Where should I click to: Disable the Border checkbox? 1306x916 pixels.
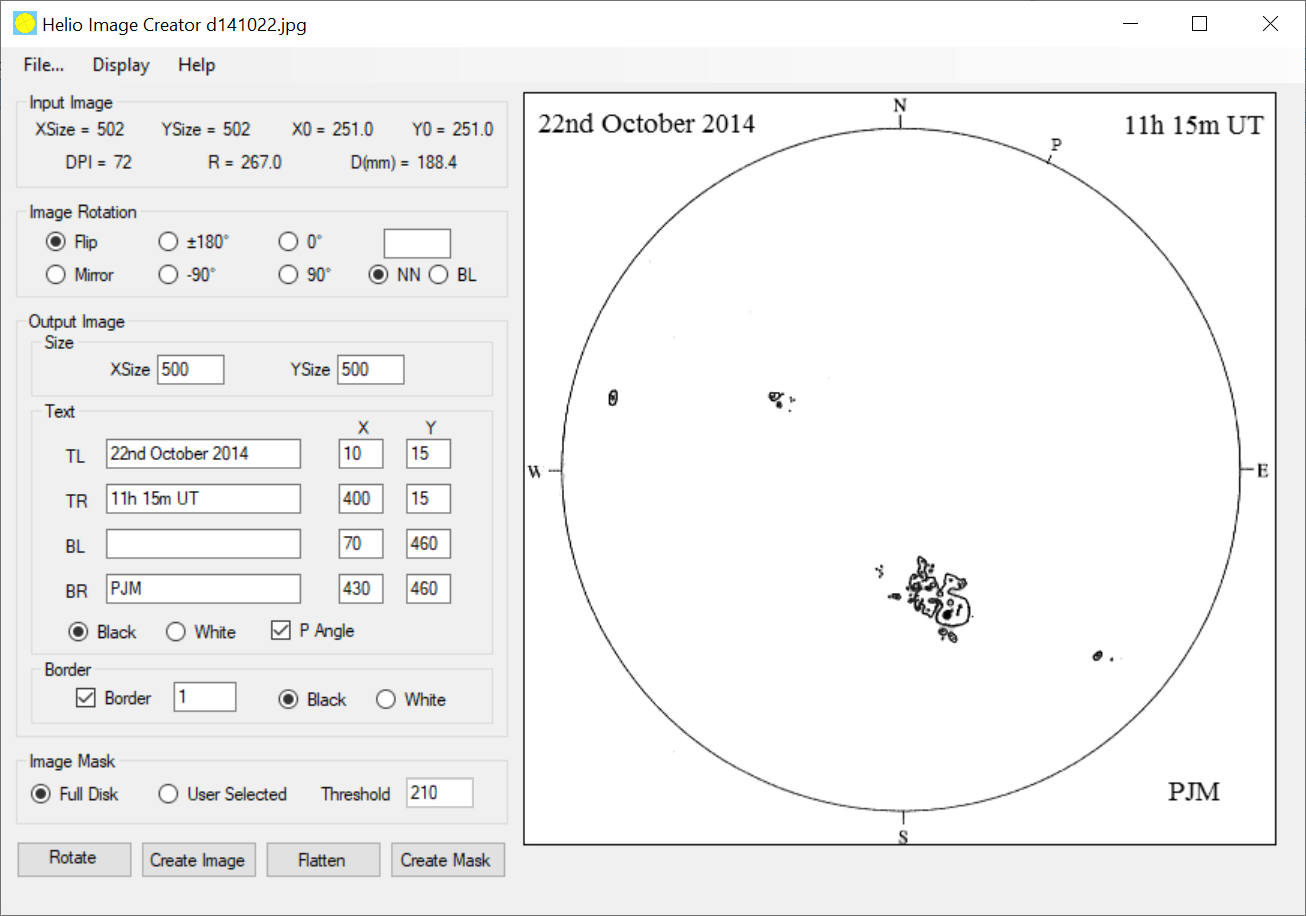point(86,698)
